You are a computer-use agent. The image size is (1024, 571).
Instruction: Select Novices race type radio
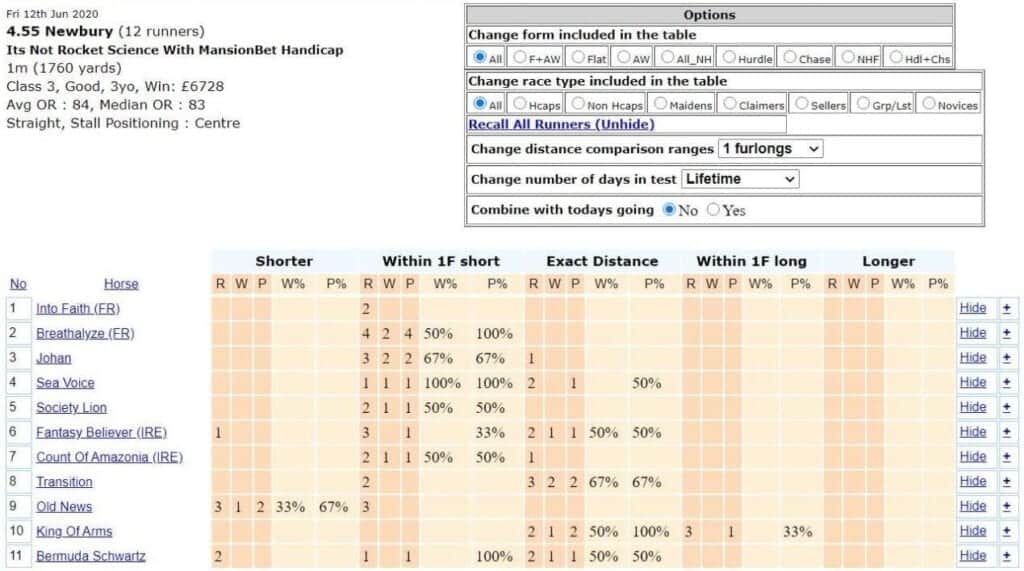coord(929,104)
